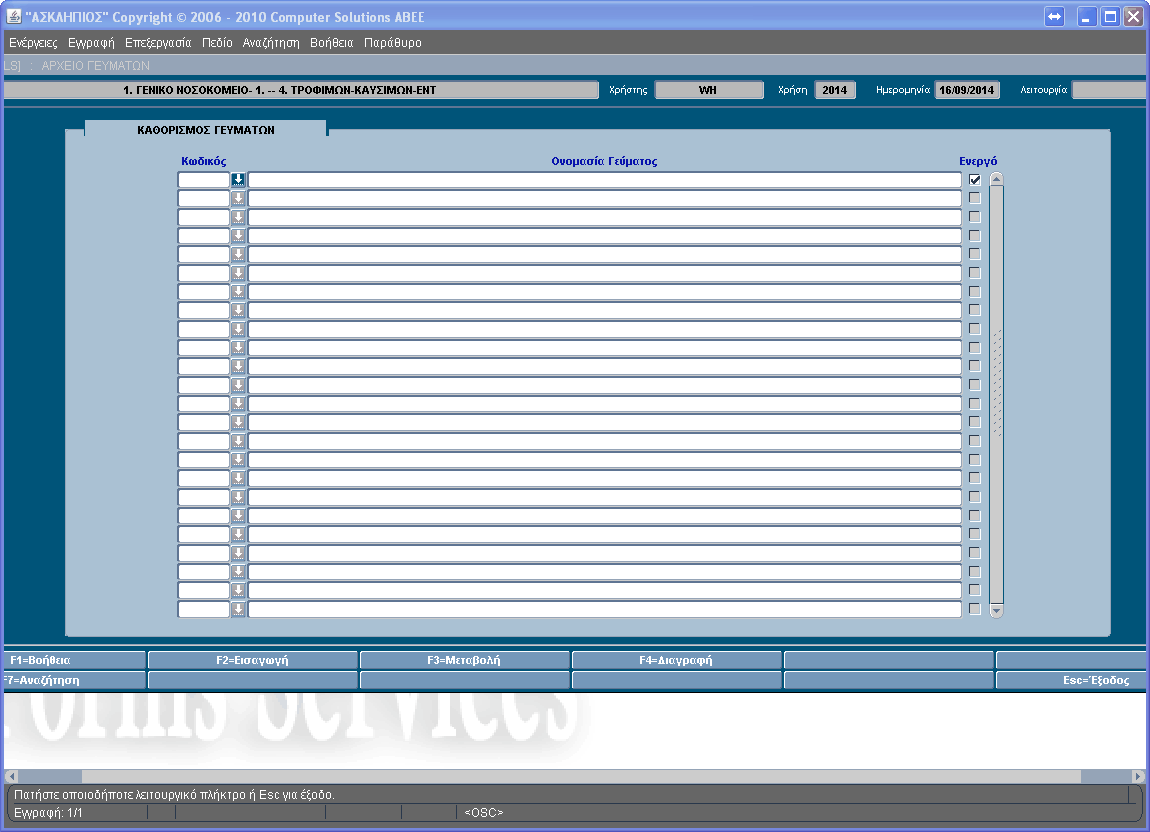This screenshot has height=832, width=1150.
Task: Click the 'Κωδικός' column header
Action: [x=204, y=161]
